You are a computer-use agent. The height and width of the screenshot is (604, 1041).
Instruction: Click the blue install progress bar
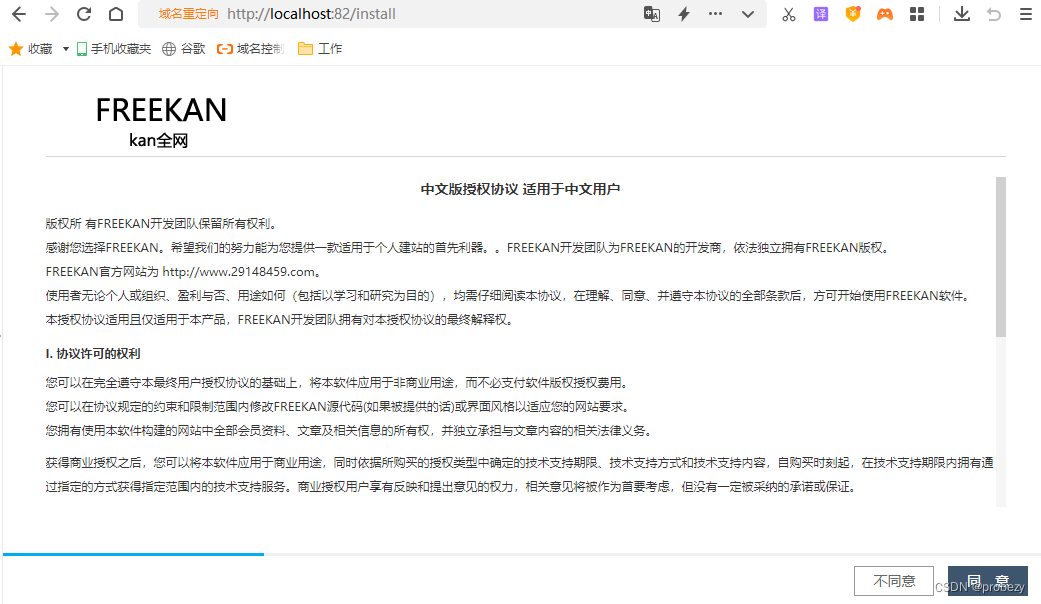[x=133, y=554]
